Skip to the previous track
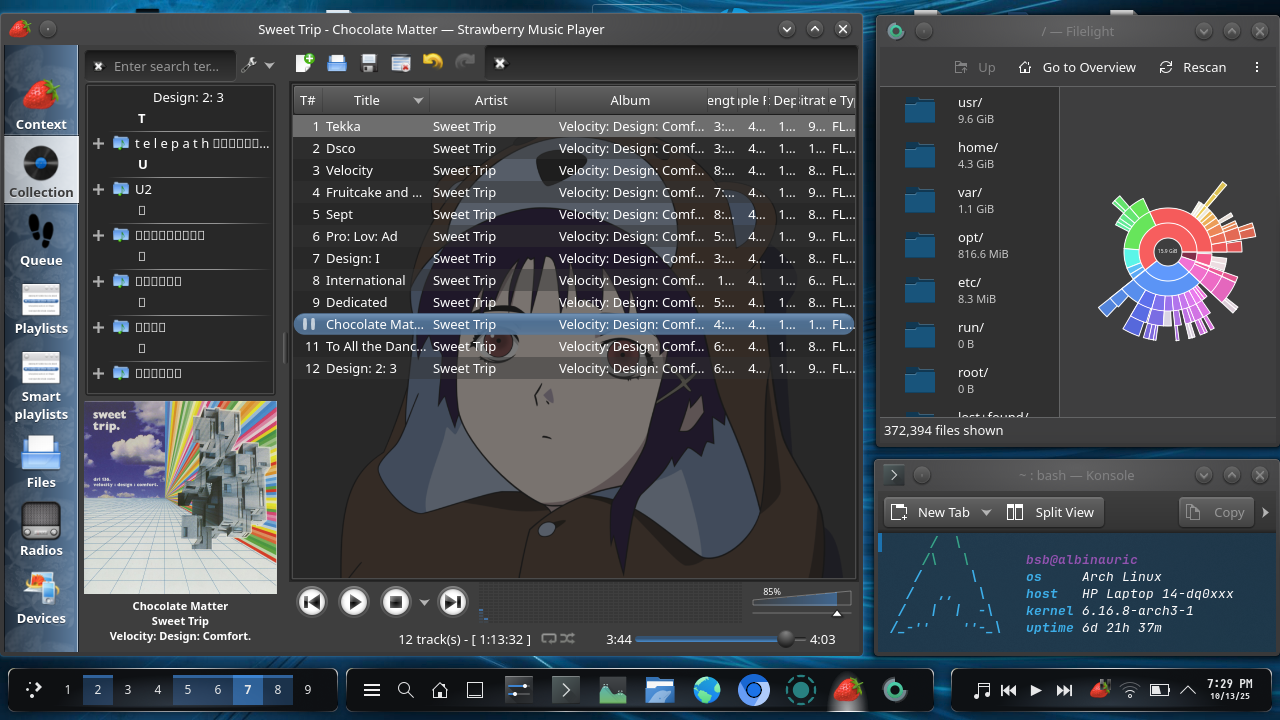Viewport: 1280px width, 720px height. pos(312,601)
